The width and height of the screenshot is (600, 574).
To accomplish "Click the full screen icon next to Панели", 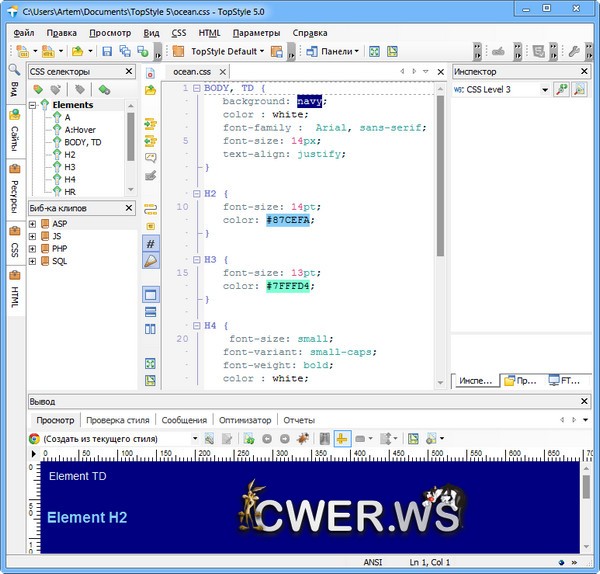I will pos(374,51).
